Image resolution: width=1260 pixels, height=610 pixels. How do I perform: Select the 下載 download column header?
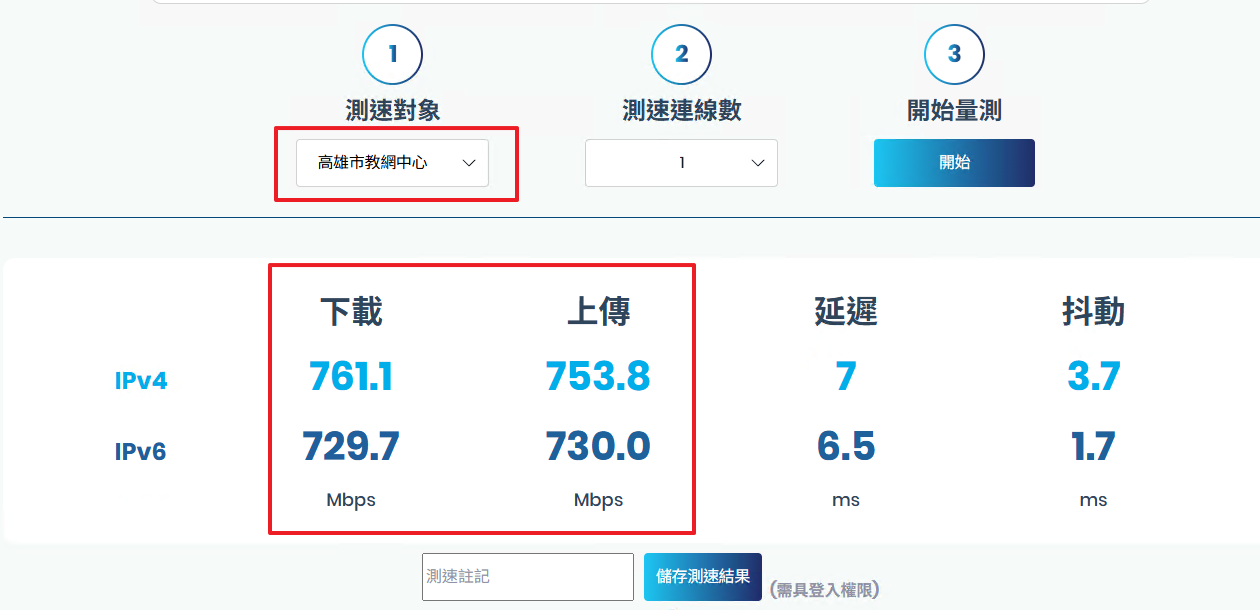click(x=350, y=311)
